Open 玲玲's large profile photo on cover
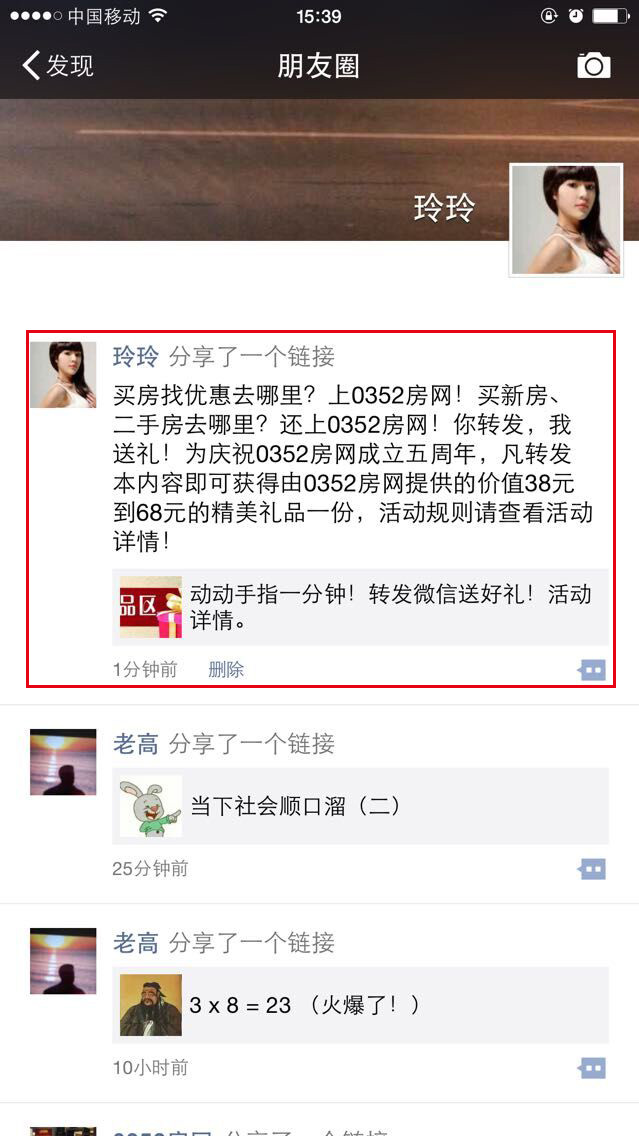The image size is (639, 1136). pyautogui.click(x=567, y=220)
